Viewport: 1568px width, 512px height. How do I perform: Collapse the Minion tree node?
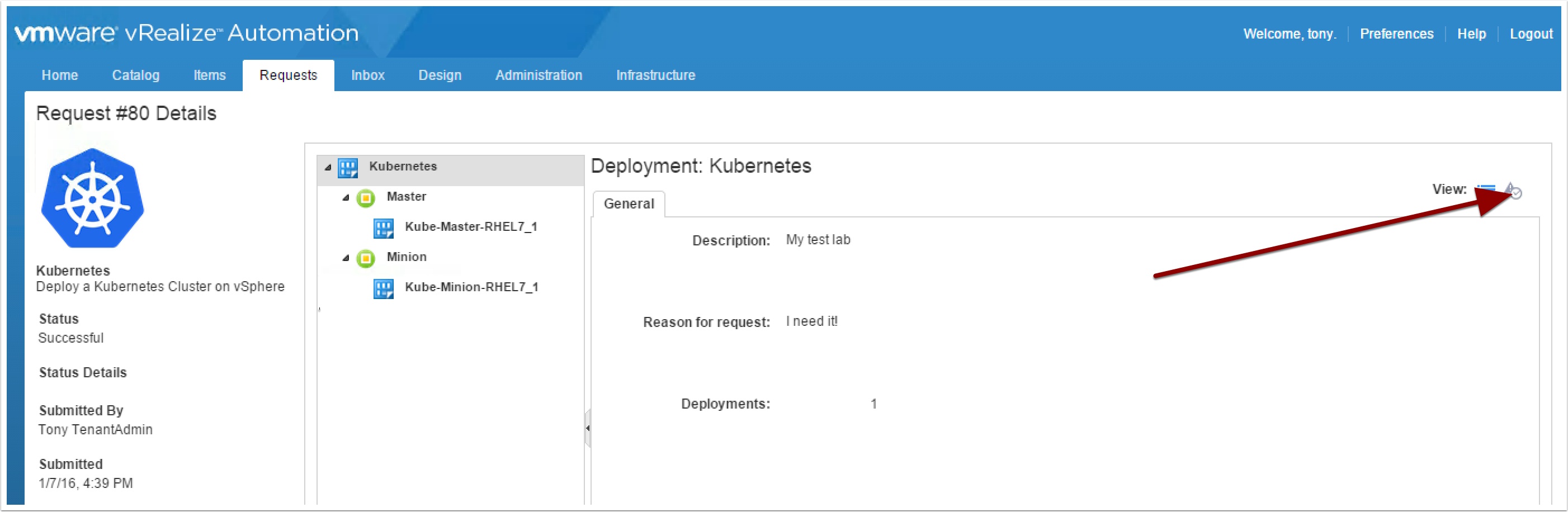click(x=346, y=258)
